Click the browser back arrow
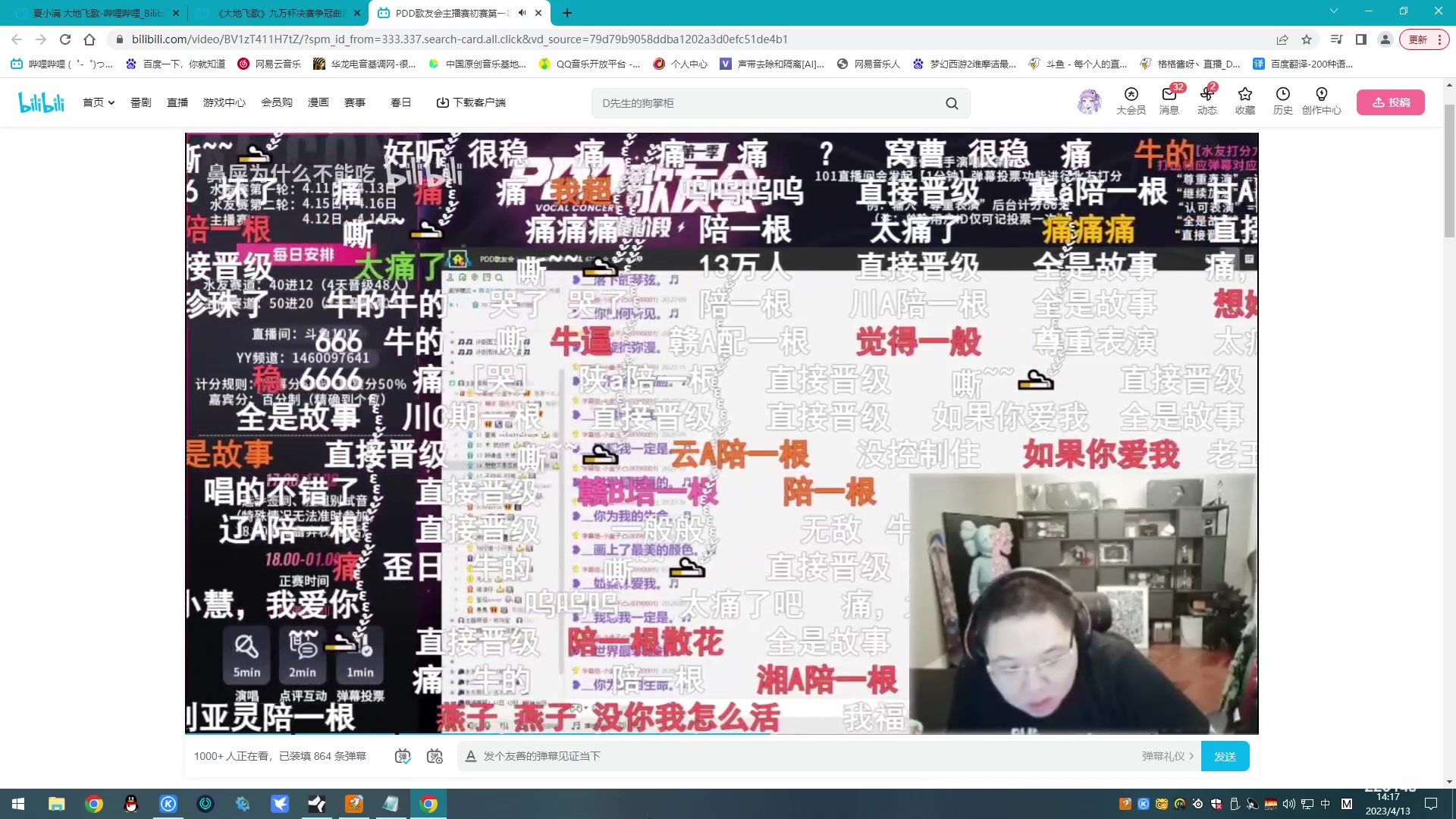Image resolution: width=1456 pixels, height=819 pixels. [17, 39]
